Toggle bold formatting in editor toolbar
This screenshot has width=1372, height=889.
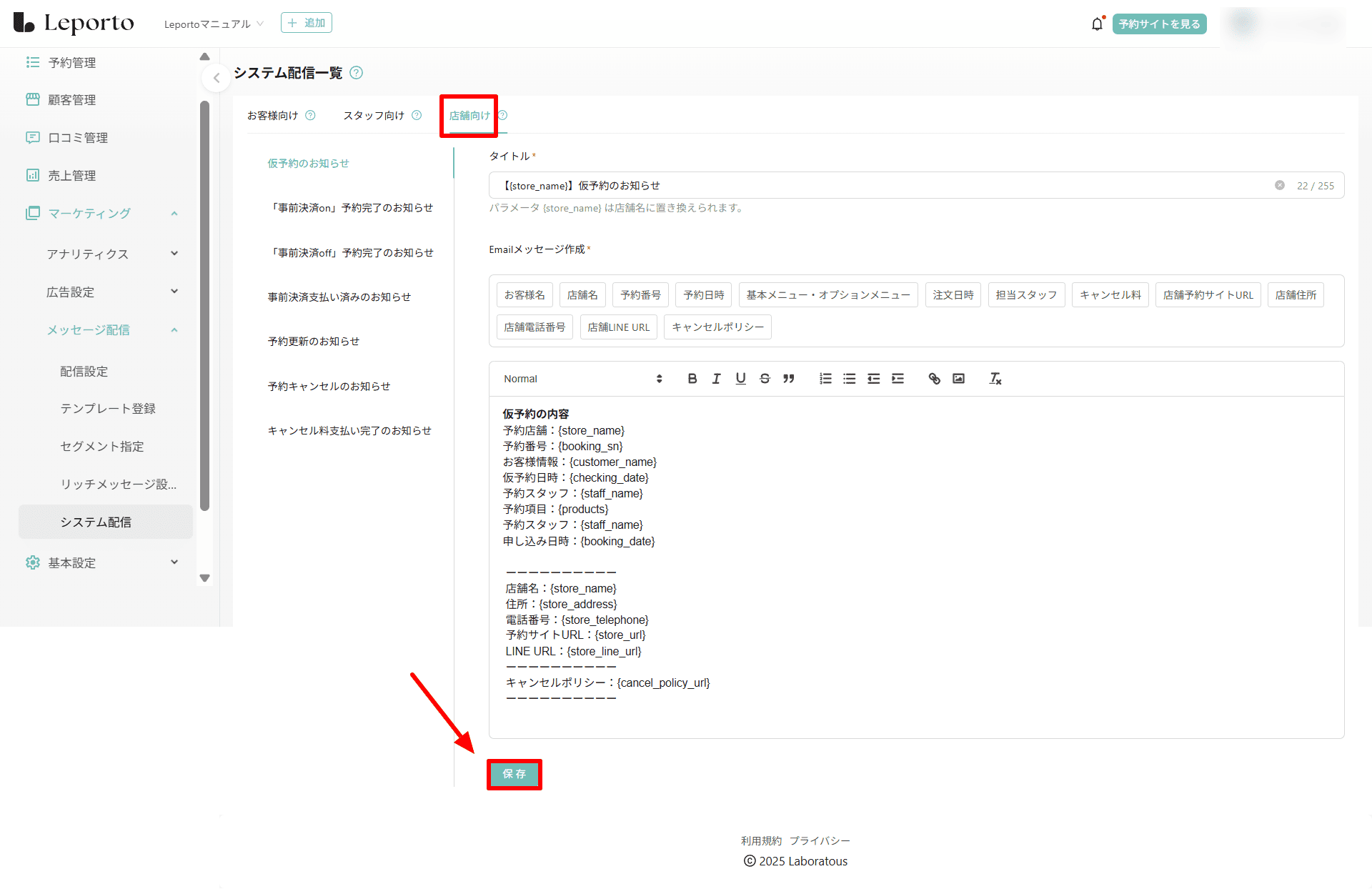(x=692, y=379)
